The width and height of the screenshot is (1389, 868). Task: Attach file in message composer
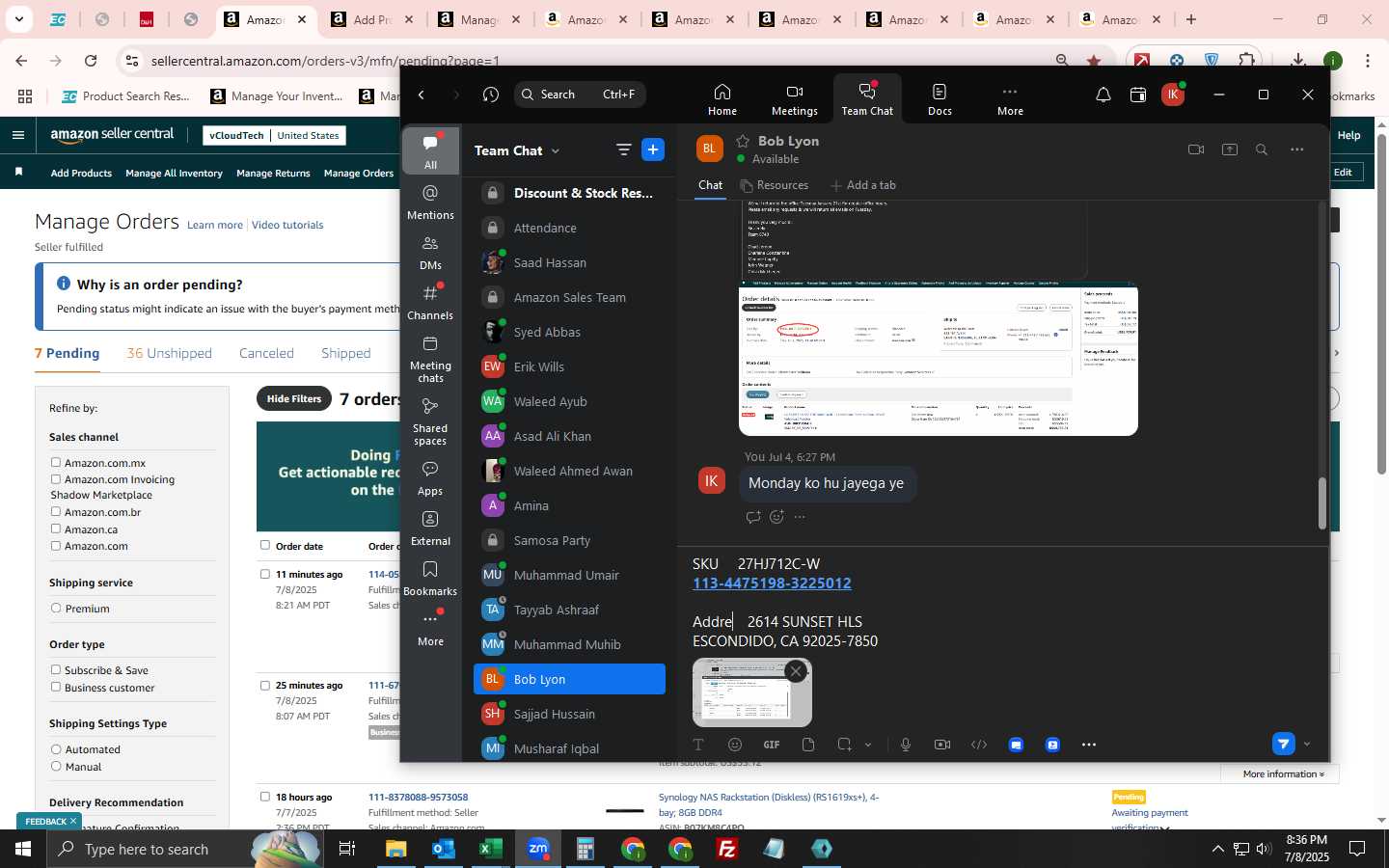click(x=808, y=745)
